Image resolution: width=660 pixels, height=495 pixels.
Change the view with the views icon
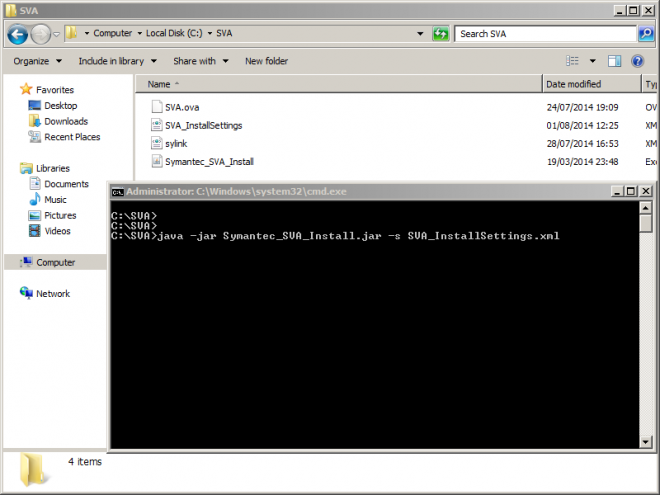[572, 61]
